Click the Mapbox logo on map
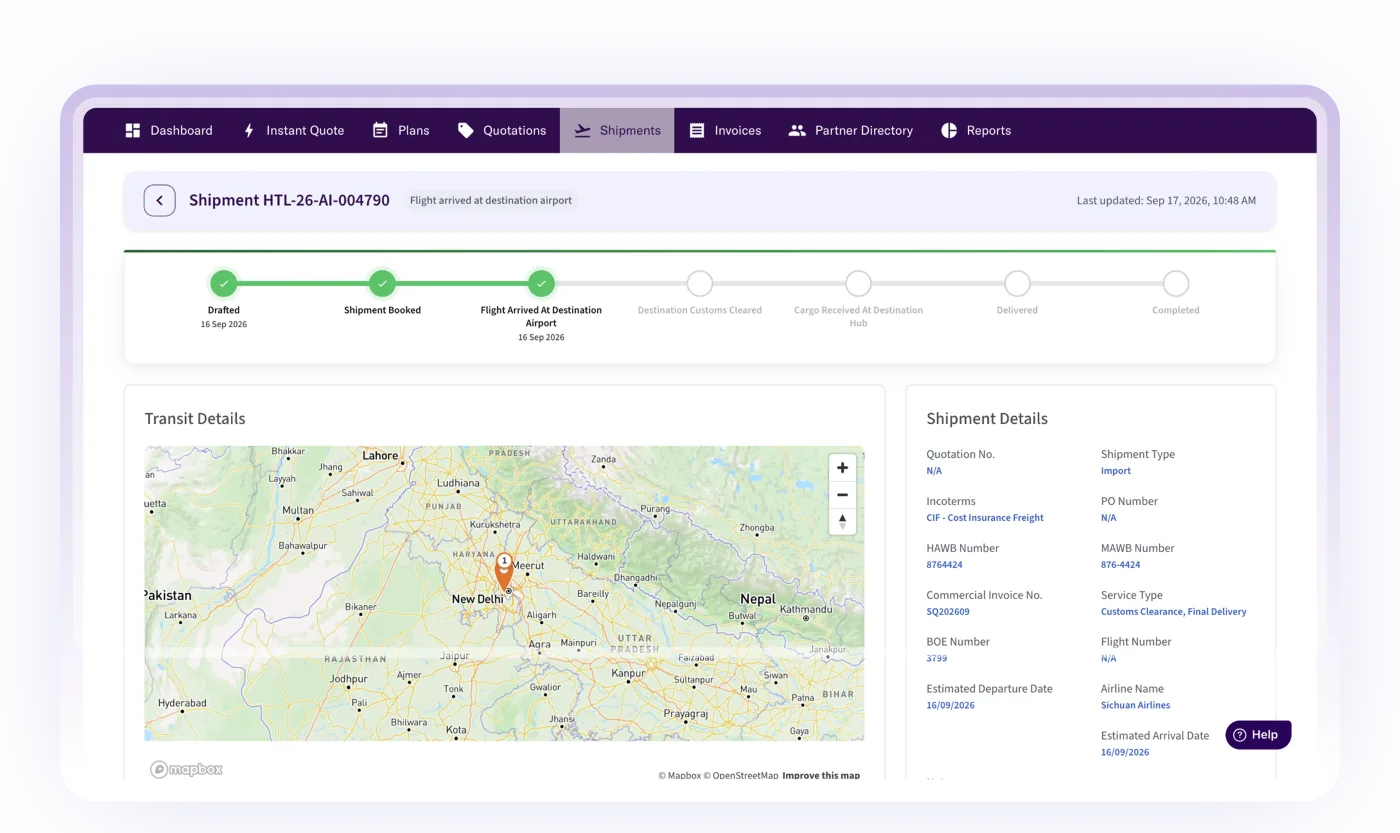 [x=186, y=769]
